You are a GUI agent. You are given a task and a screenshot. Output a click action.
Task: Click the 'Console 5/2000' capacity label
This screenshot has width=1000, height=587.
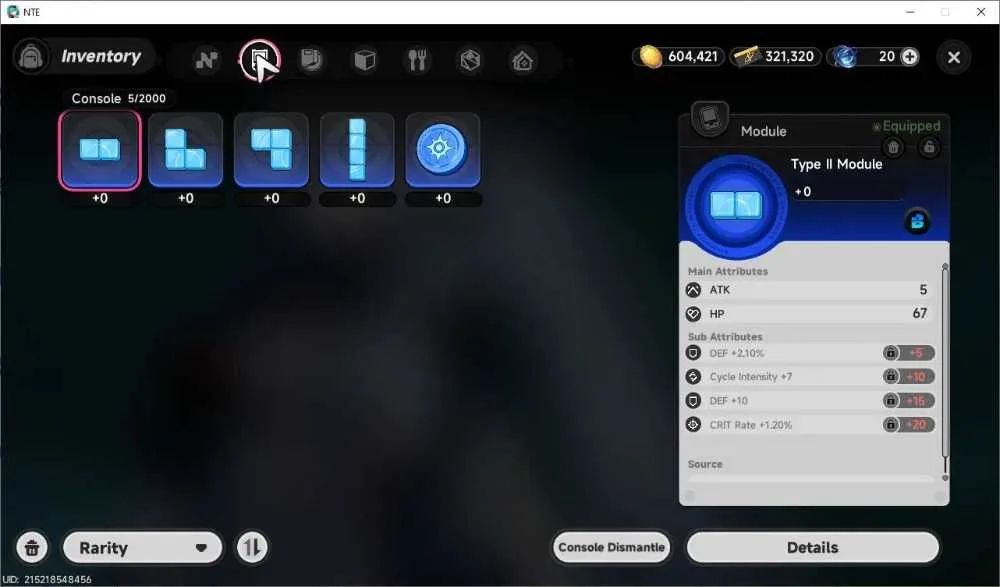[119, 98]
